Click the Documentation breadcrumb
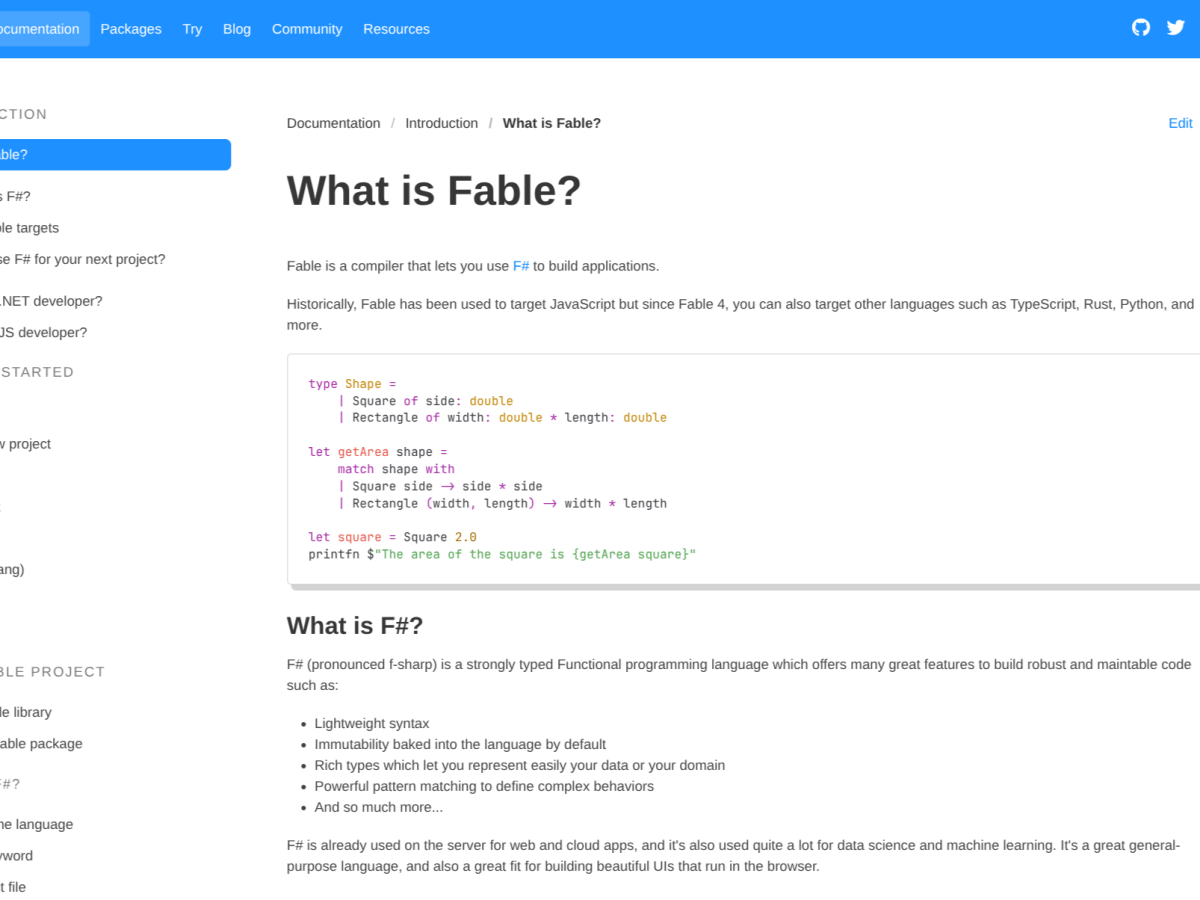The image size is (1200, 900). click(333, 123)
